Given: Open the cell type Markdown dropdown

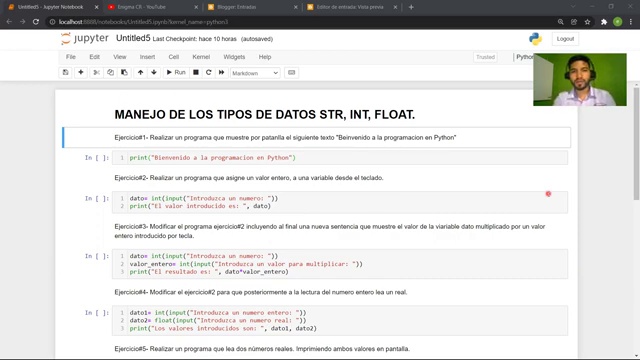Looking at the screenshot, I should pos(255,73).
